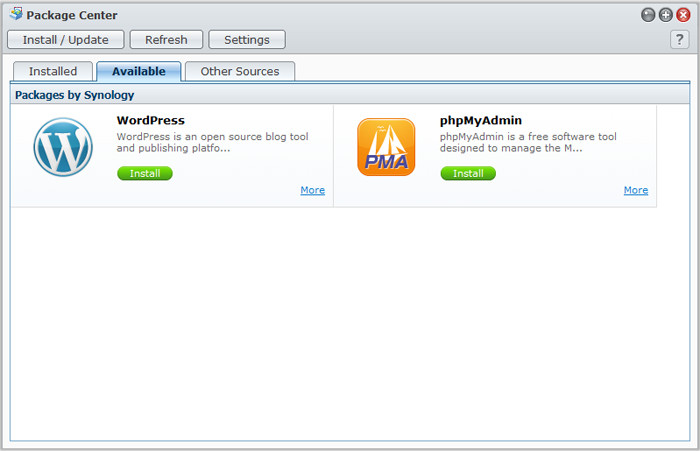Click the phpMyAdmin package title
The image size is (700, 451).
481,121
